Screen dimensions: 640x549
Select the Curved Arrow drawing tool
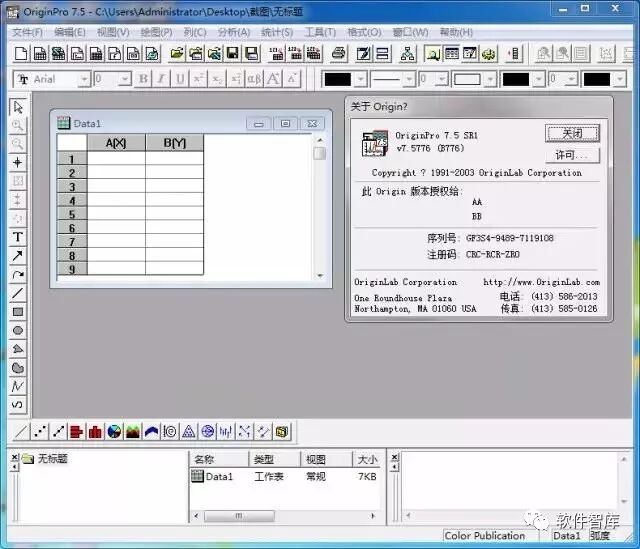click(18, 275)
